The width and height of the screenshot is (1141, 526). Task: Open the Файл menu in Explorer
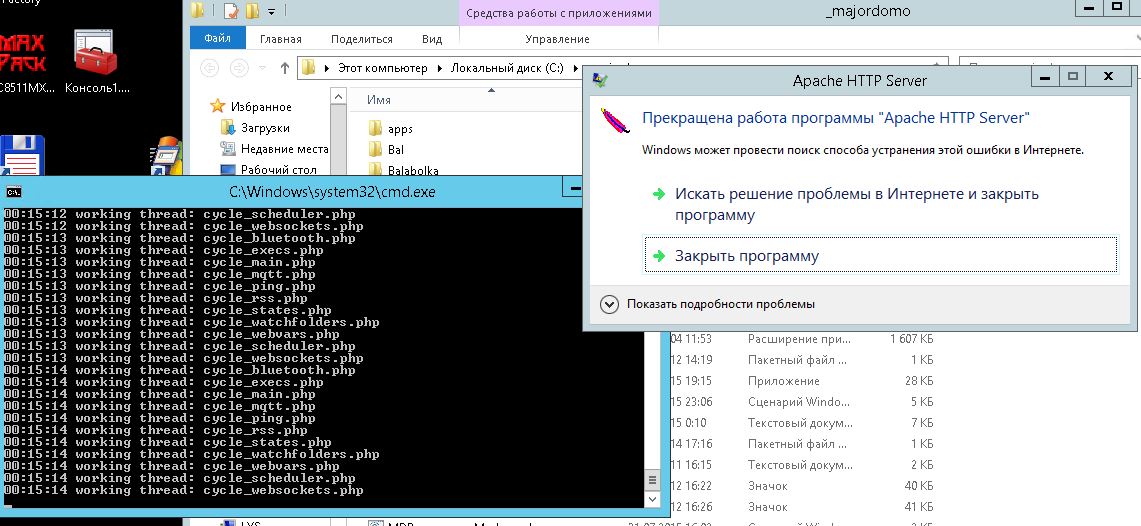pos(217,39)
